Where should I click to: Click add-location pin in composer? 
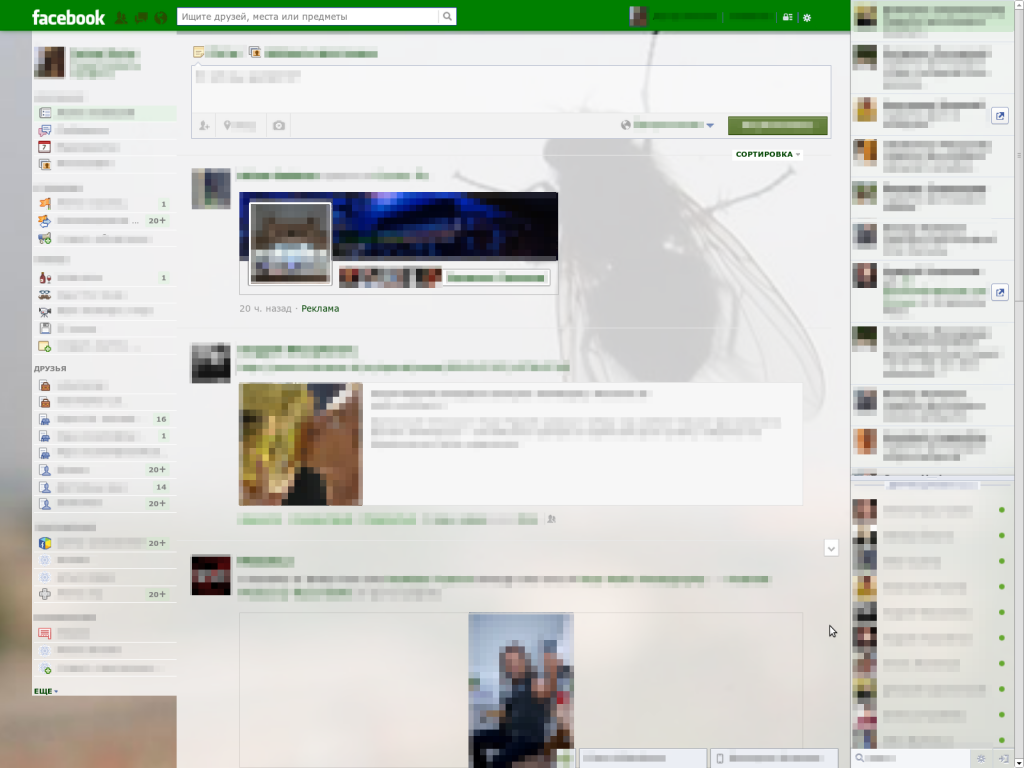228,125
